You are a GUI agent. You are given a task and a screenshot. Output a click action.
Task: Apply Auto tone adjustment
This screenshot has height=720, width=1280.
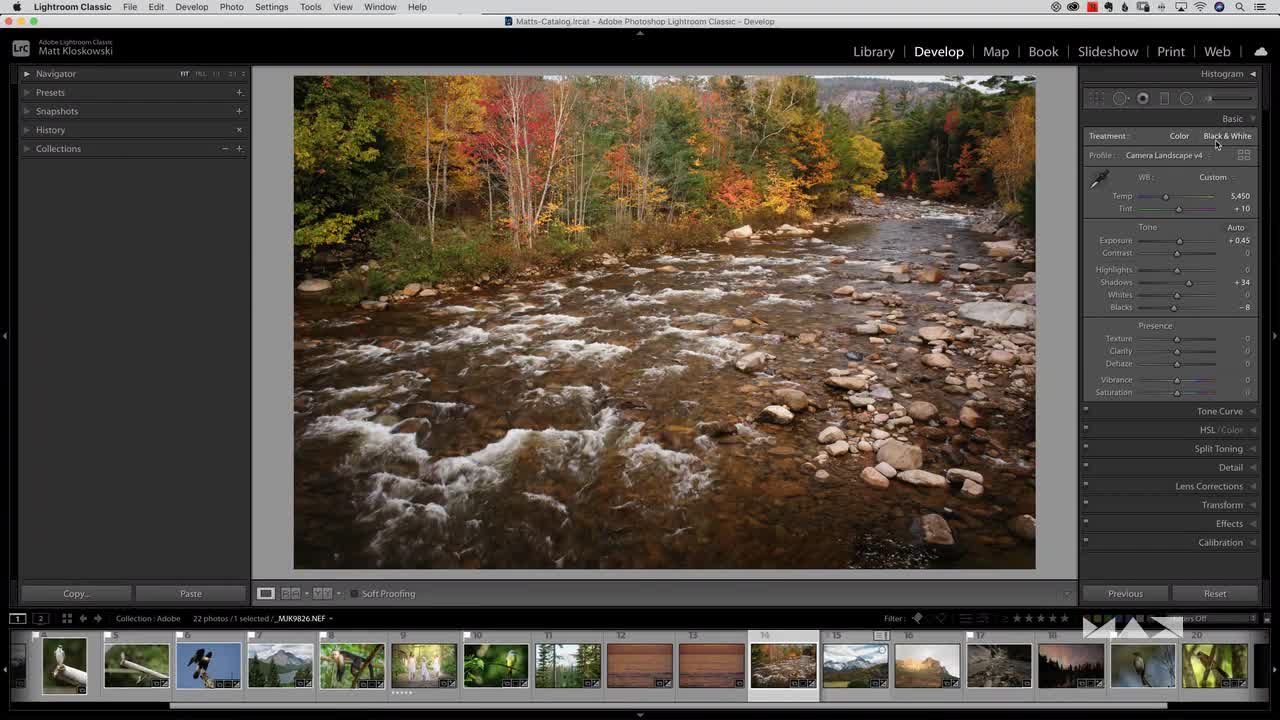(x=1236, y=228)
